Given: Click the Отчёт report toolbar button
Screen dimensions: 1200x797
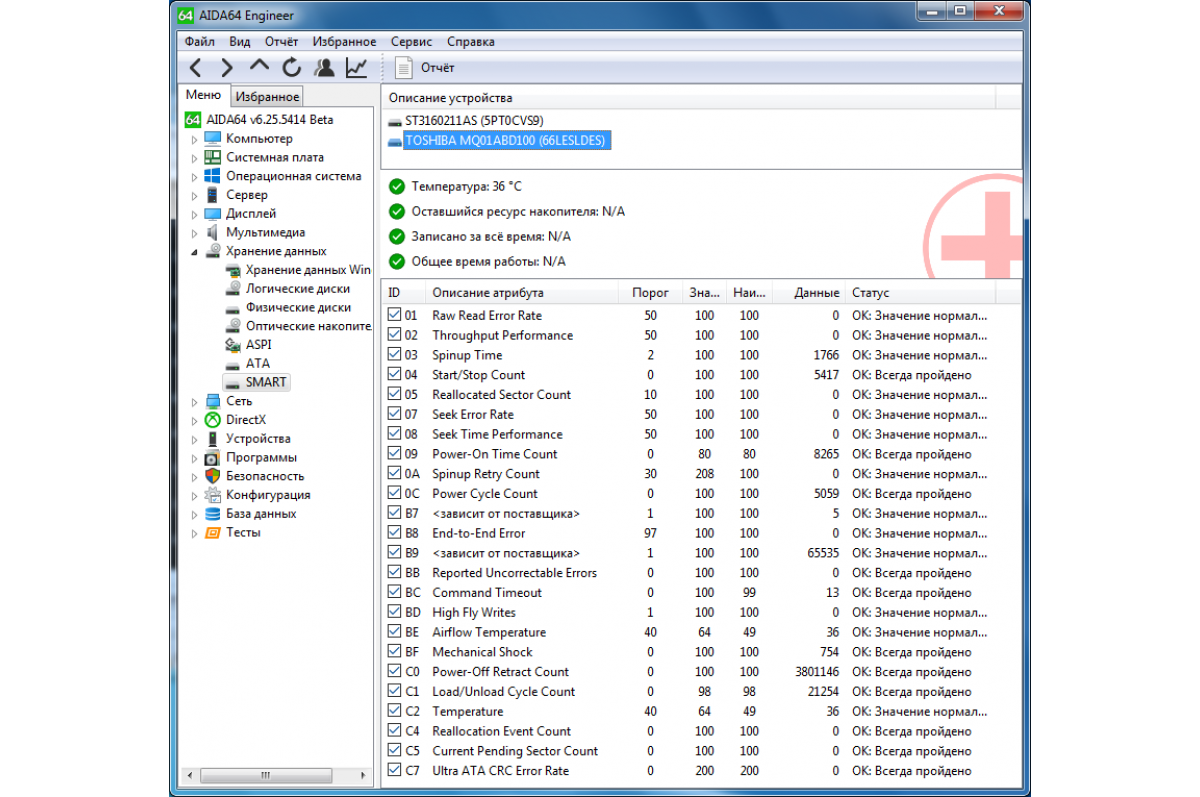Looking at the screenshot, I should pyautogui.click(x=425, y=67).
